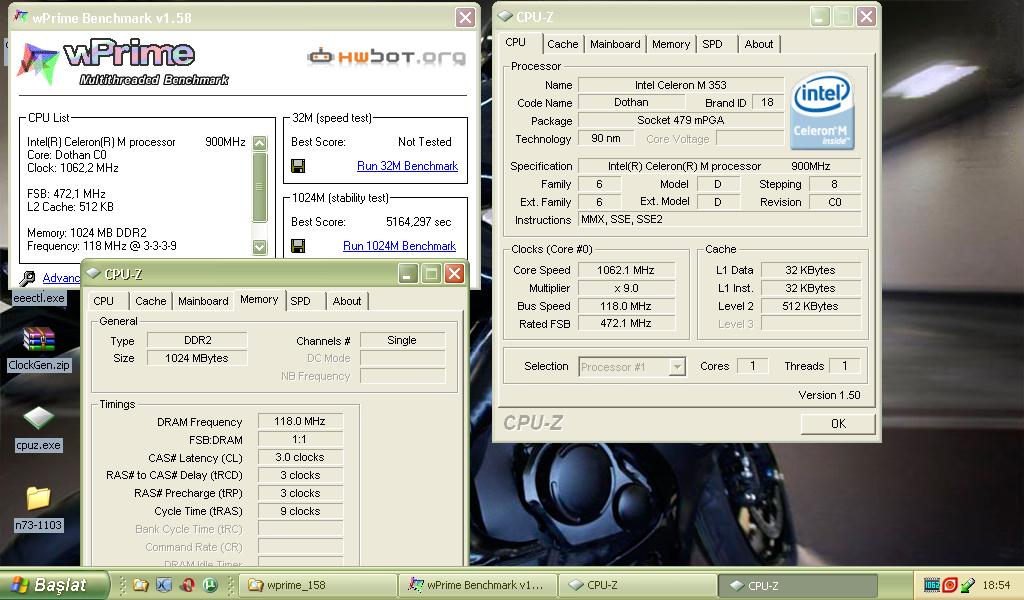Click Run 32M Benchmark link
The image size is (1024, 600).
click(x=407, y=166)
